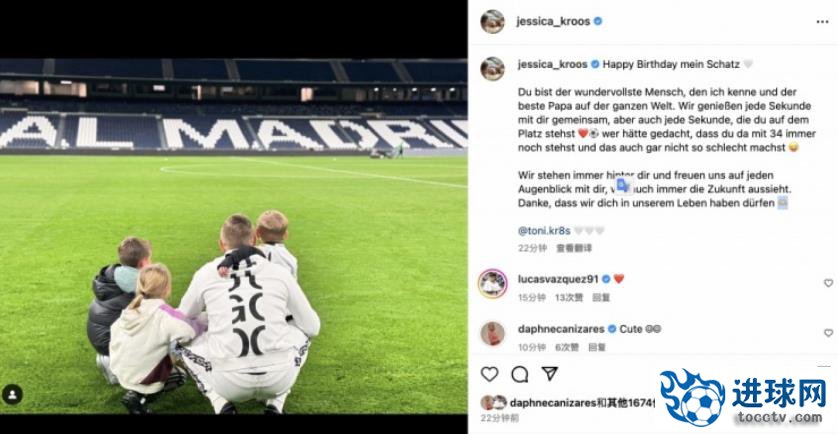This screenshot has width=838, height=434.
Task: Reply to daphnecanizares's comment
Action: click(x=597, y=347)
